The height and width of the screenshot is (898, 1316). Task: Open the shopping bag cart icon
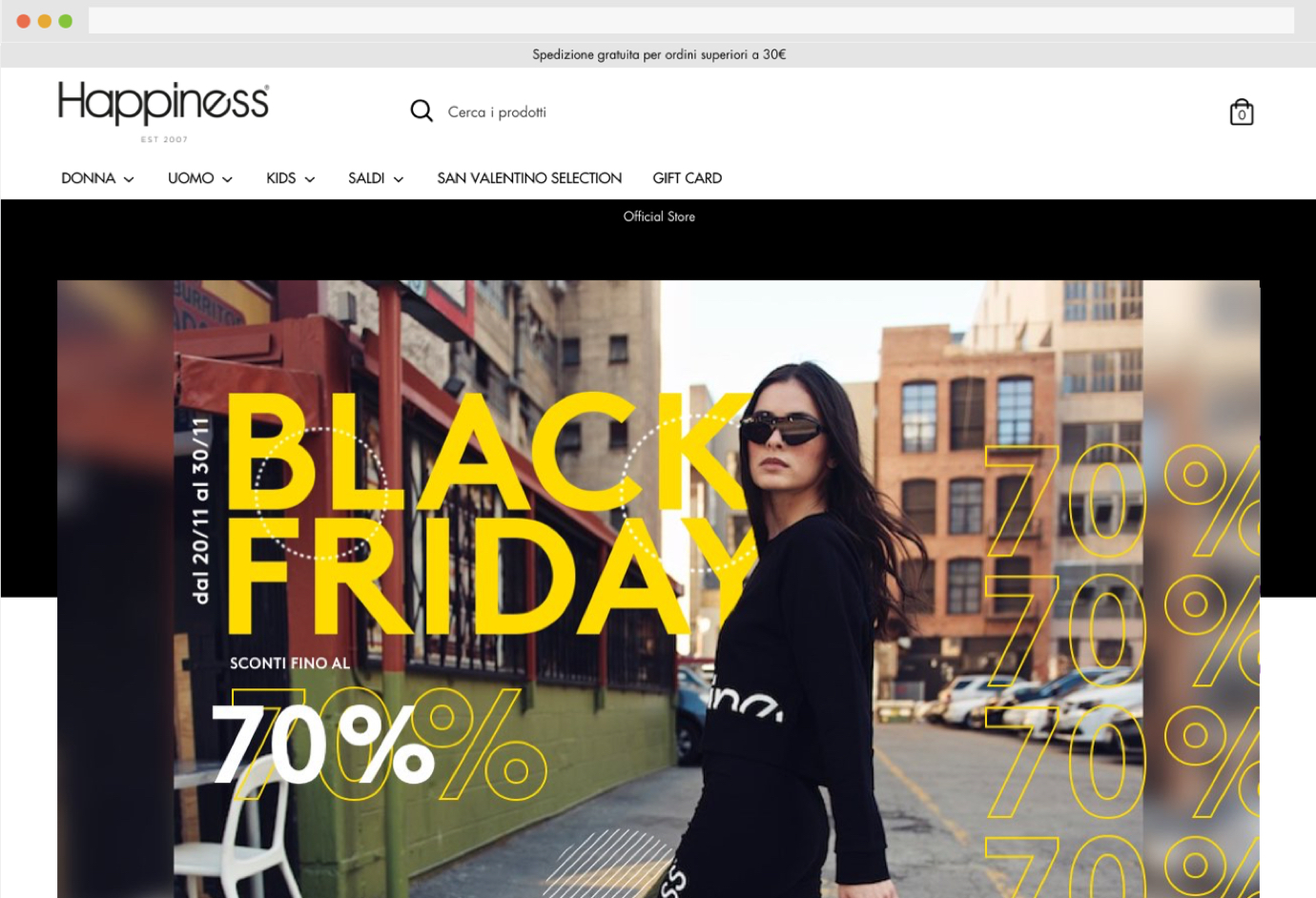1242,112
